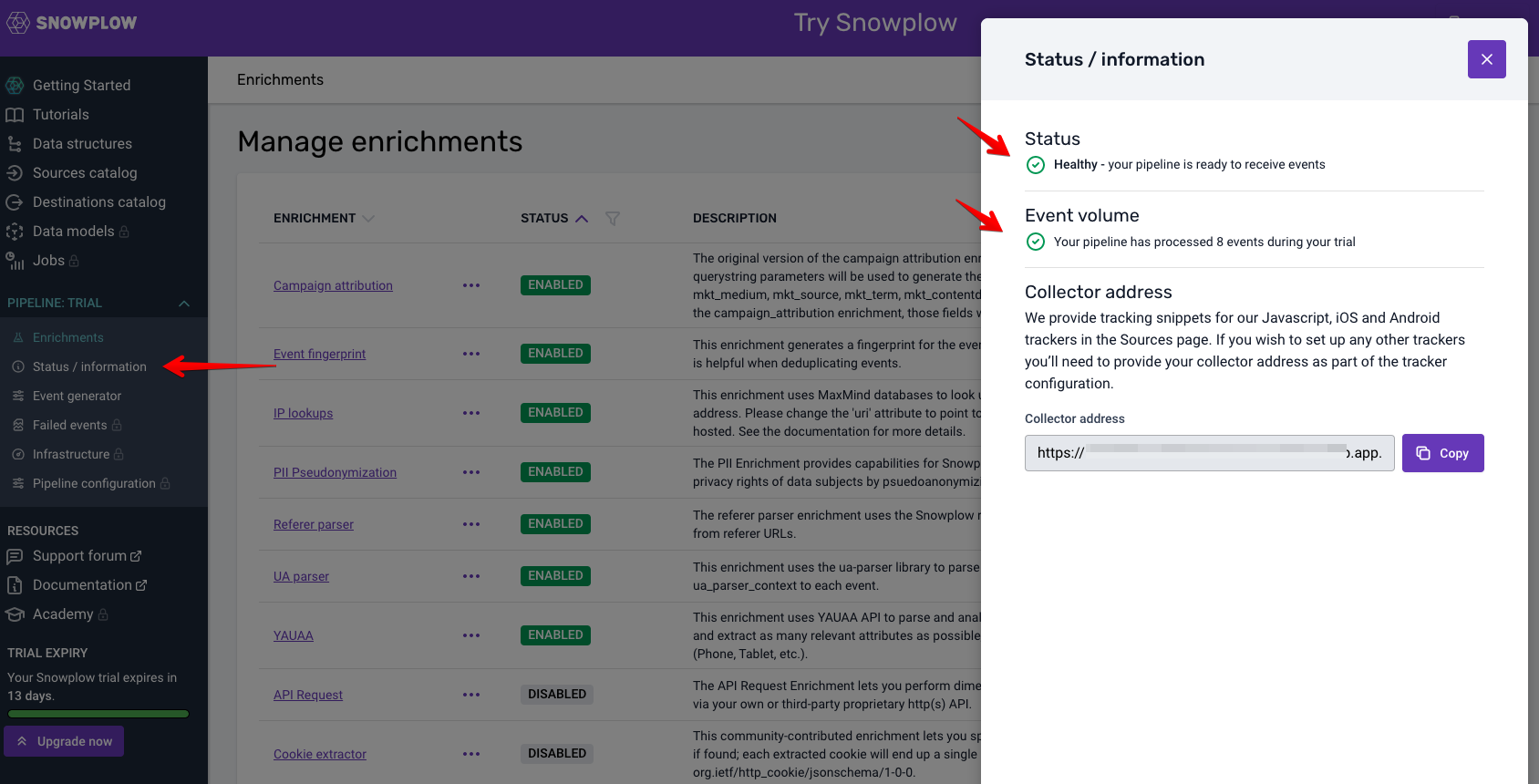Viewport: 1539px width, 784px height.
Task: Collapse the Pipeline: Trial section
Action: (184, 303)
